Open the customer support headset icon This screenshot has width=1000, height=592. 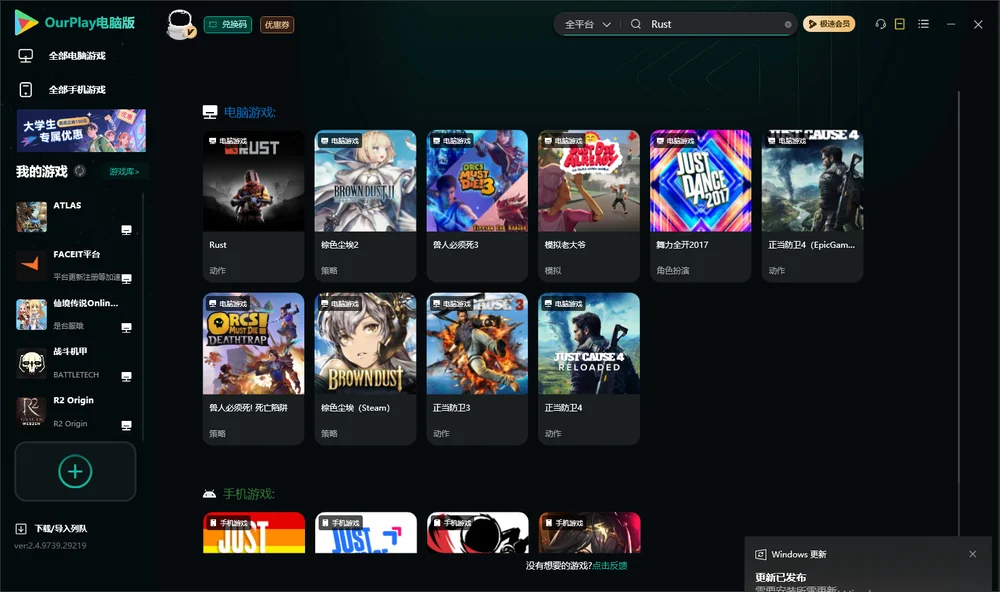click(881, 24)
